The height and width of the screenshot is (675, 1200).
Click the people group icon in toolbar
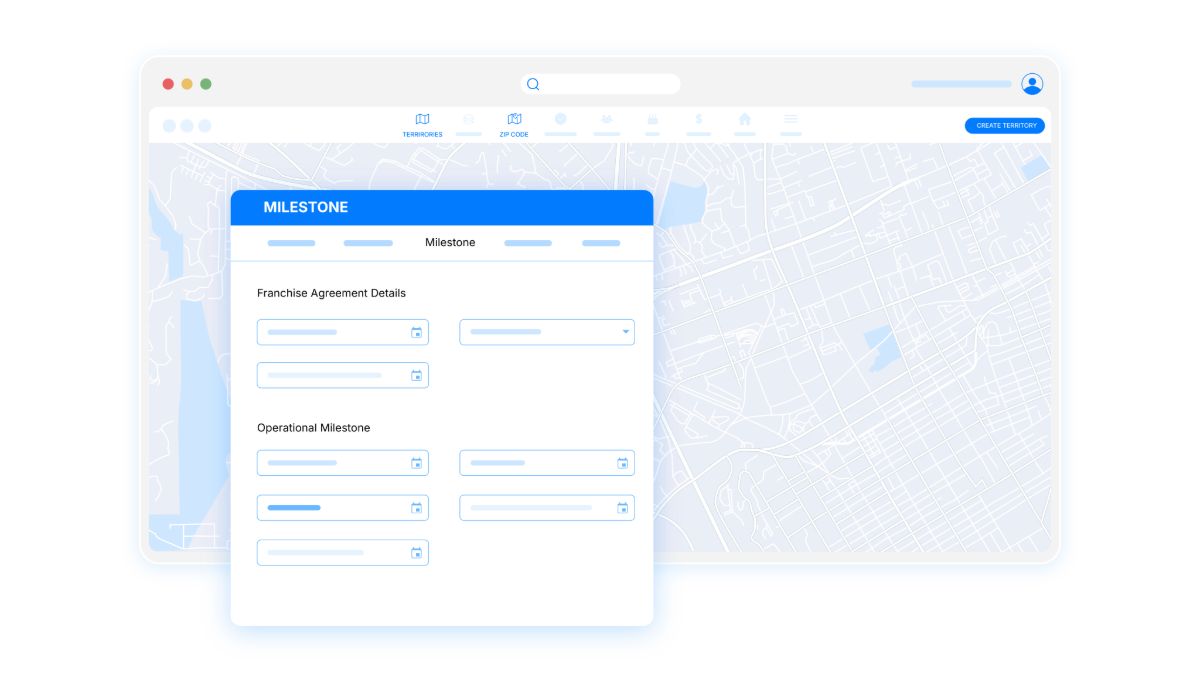click(x=606, y=119)
